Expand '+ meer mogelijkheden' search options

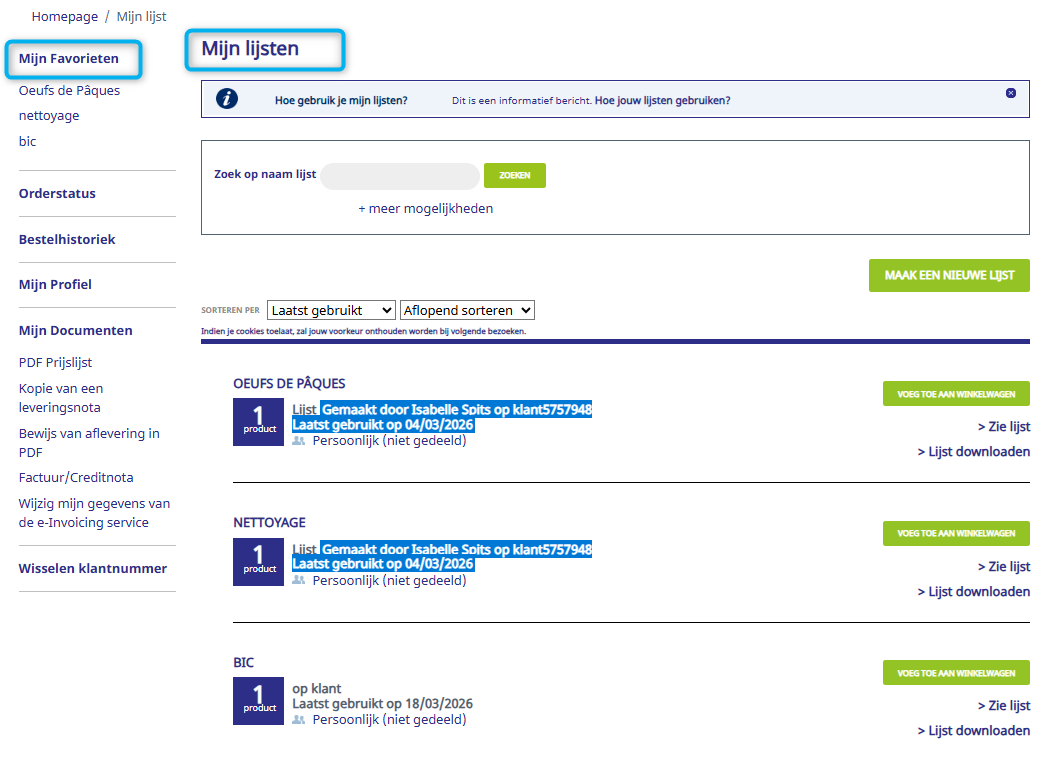coord(425,209)
